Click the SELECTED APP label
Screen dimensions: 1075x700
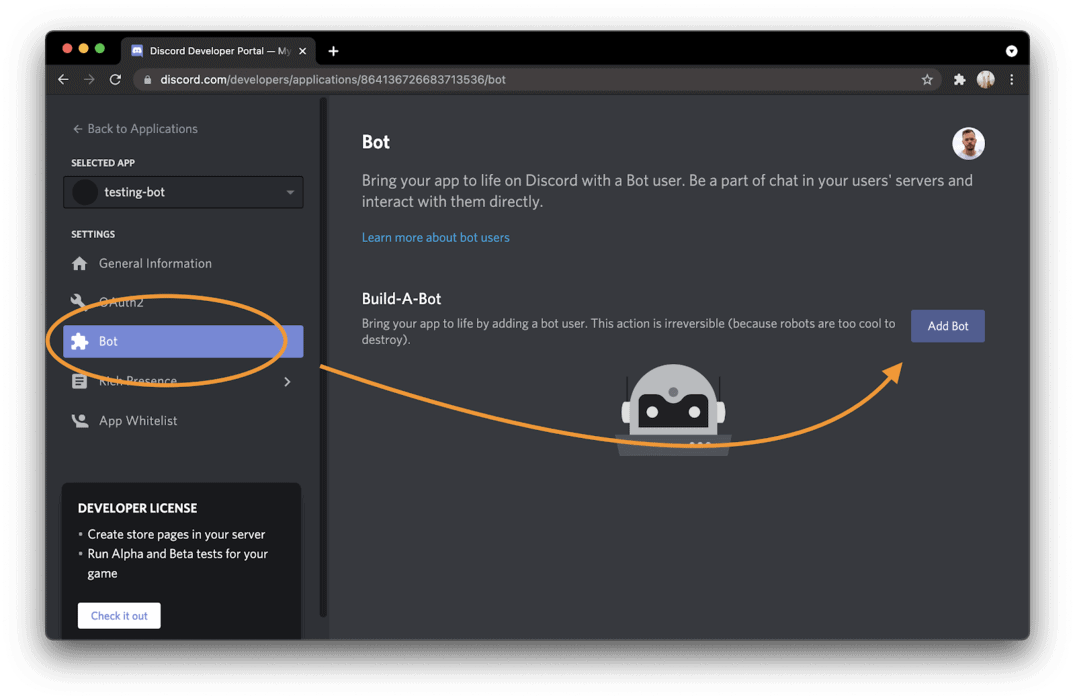tap(103, 163)
